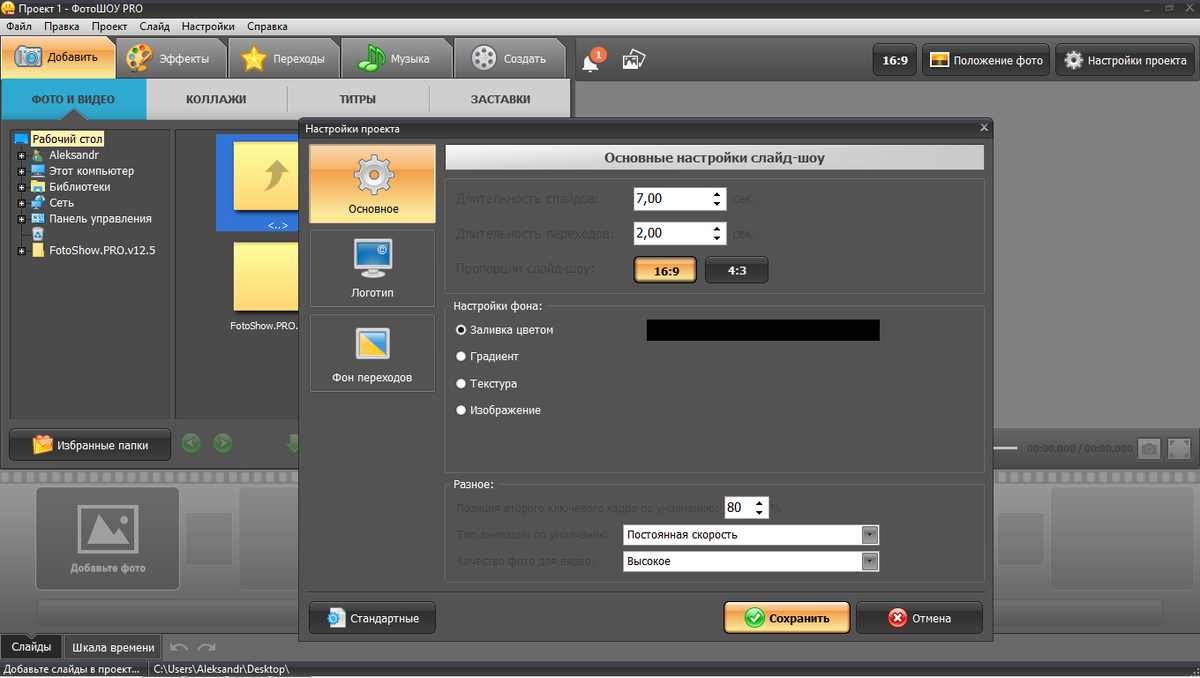This screenshot has height=678, width=1200.
Task: Click the keyframe position 80 spinner arrows
Action: point(760,508)
